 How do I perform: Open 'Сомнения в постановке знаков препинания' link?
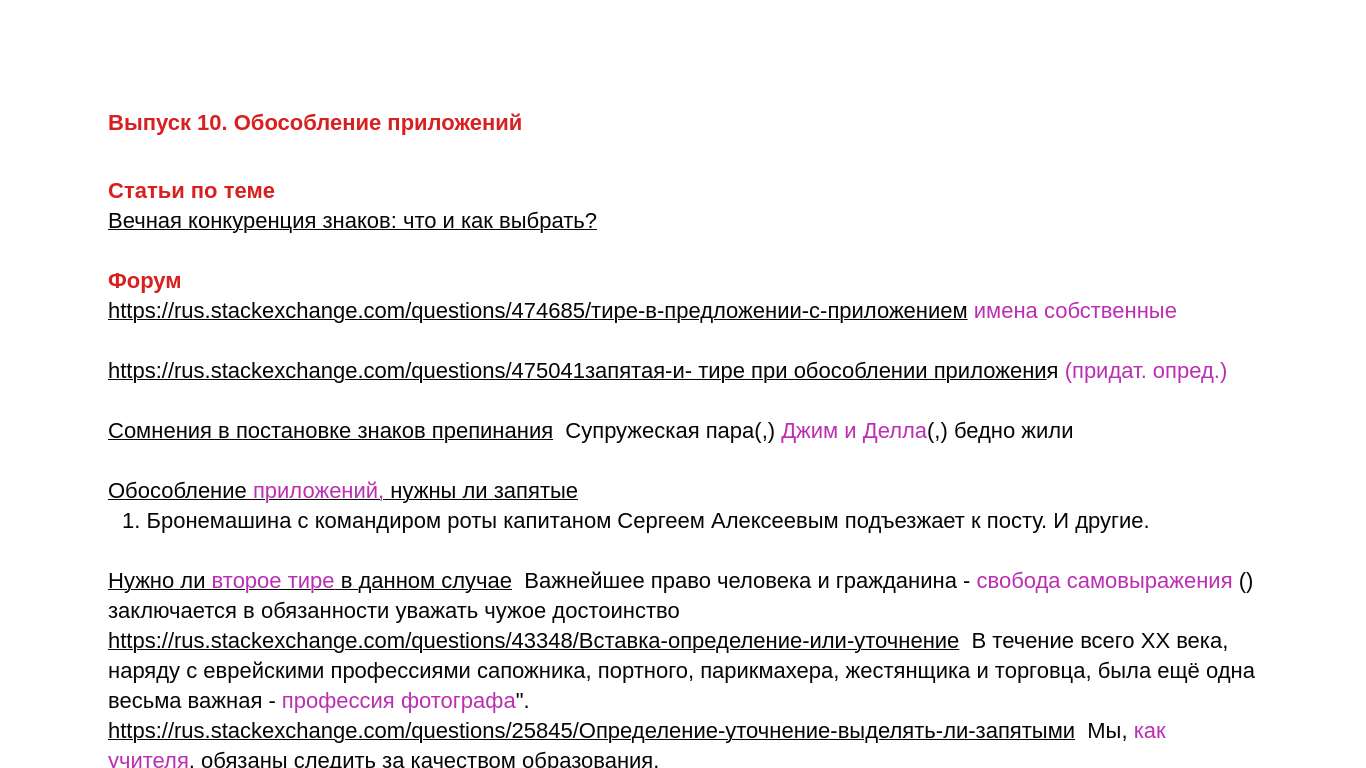pyautogui.click(x=330, y=431)
